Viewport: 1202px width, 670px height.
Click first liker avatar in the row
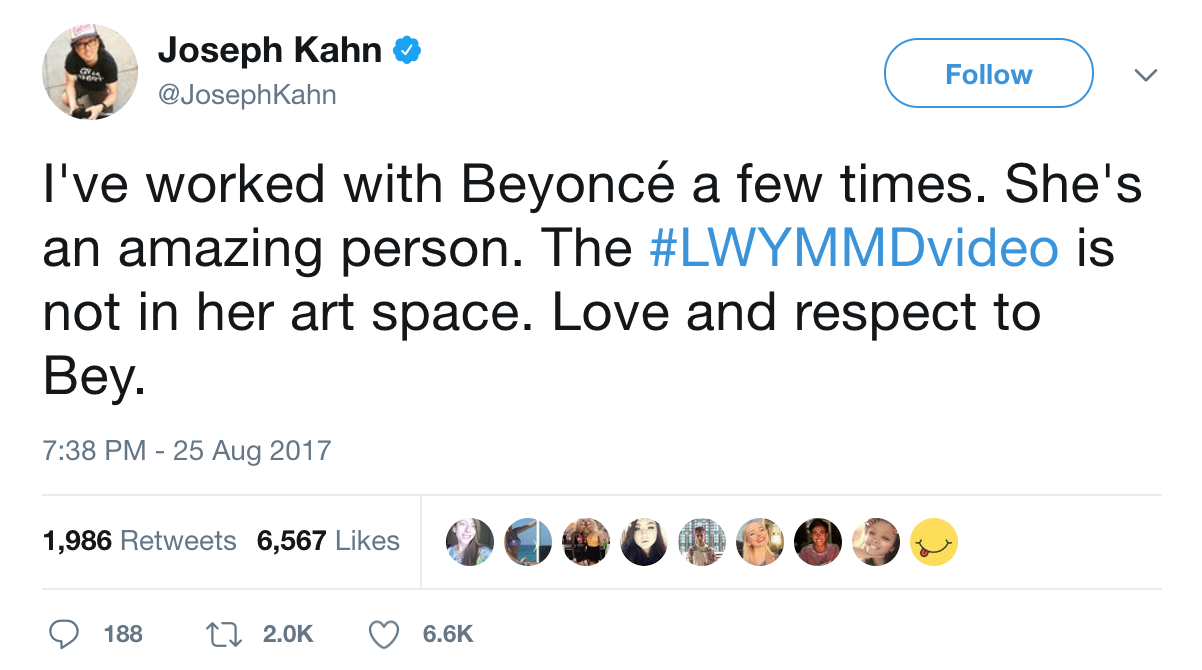[x=469, y=541]
